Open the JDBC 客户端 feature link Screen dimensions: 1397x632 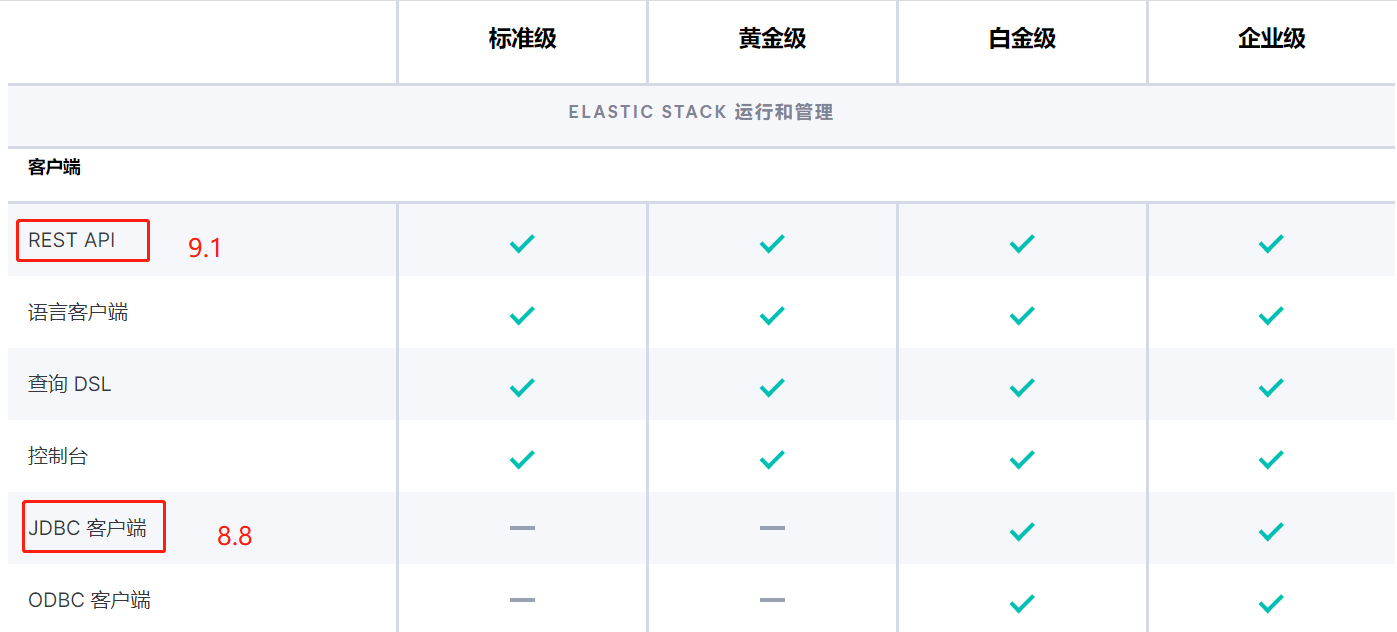point(87,528)
